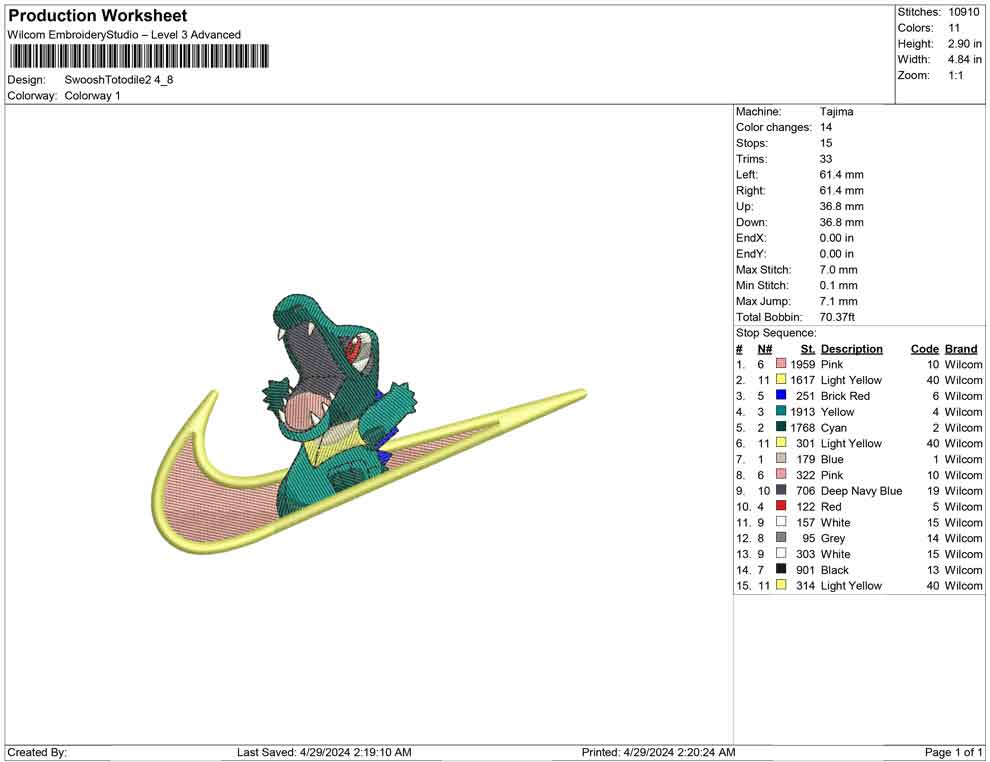The height and width of the screenshot is (762, 990).
Task: Click the Total Bobbin value 70.37ft
Action: [837, 317]
